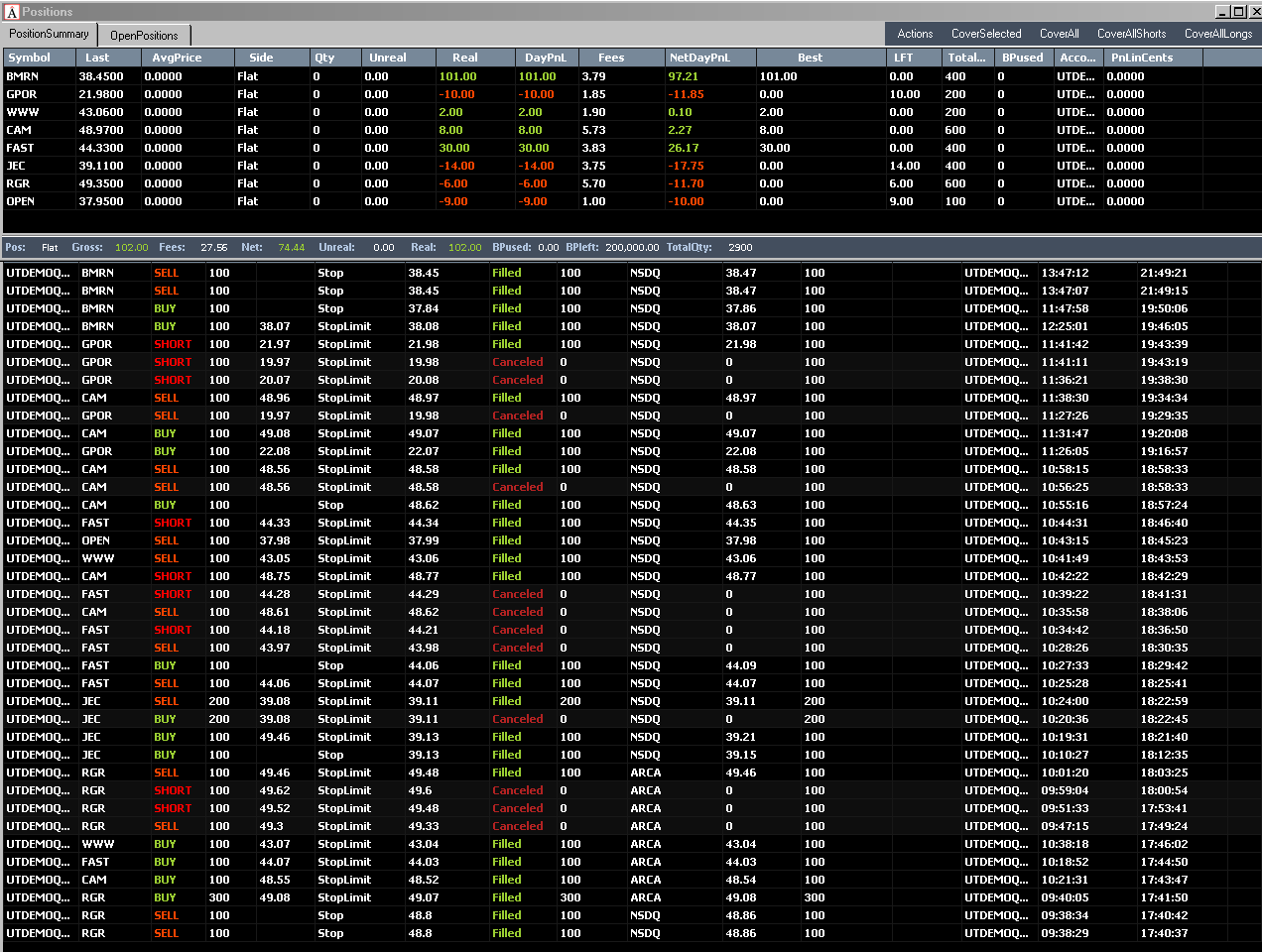Sort by the Symbol column header
Viewport: 1262px width, 952px height.
tap(39, 58)
